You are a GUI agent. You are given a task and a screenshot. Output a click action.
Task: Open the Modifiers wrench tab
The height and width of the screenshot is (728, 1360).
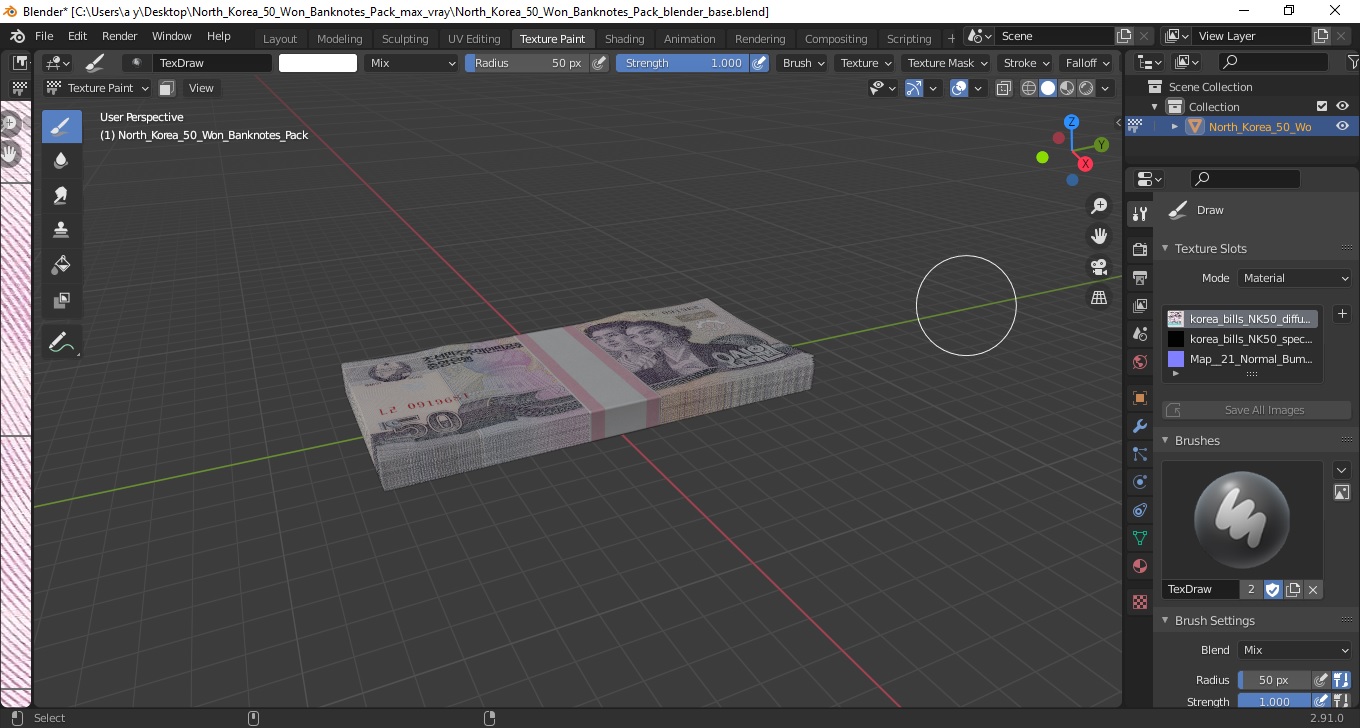click(1139, 426)
